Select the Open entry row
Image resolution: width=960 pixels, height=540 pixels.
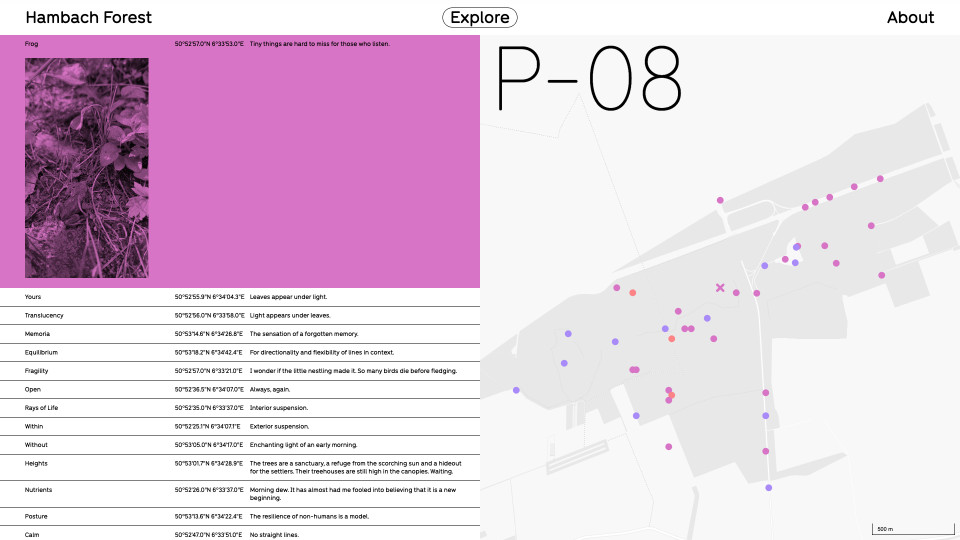point(240,389)
